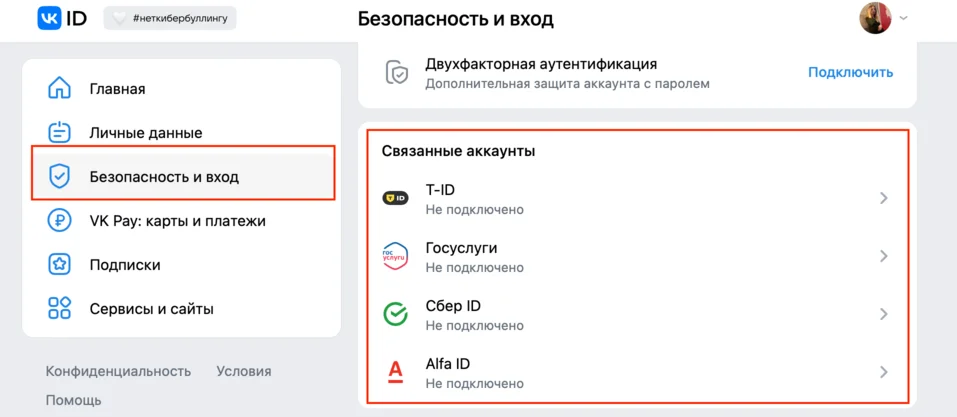Click the VK ID logo
957x417 pixels.
[62, 18]
